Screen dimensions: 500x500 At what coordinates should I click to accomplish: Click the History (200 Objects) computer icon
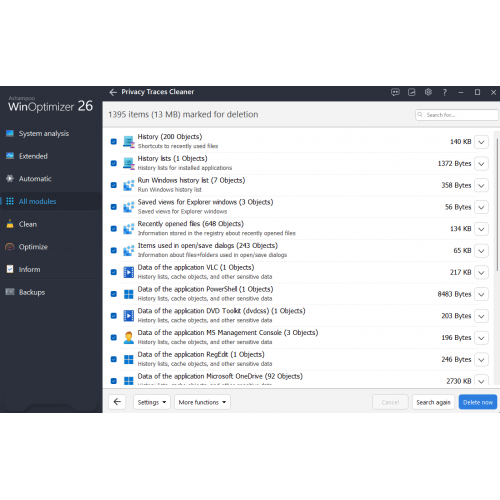click(x=128, y=142)
